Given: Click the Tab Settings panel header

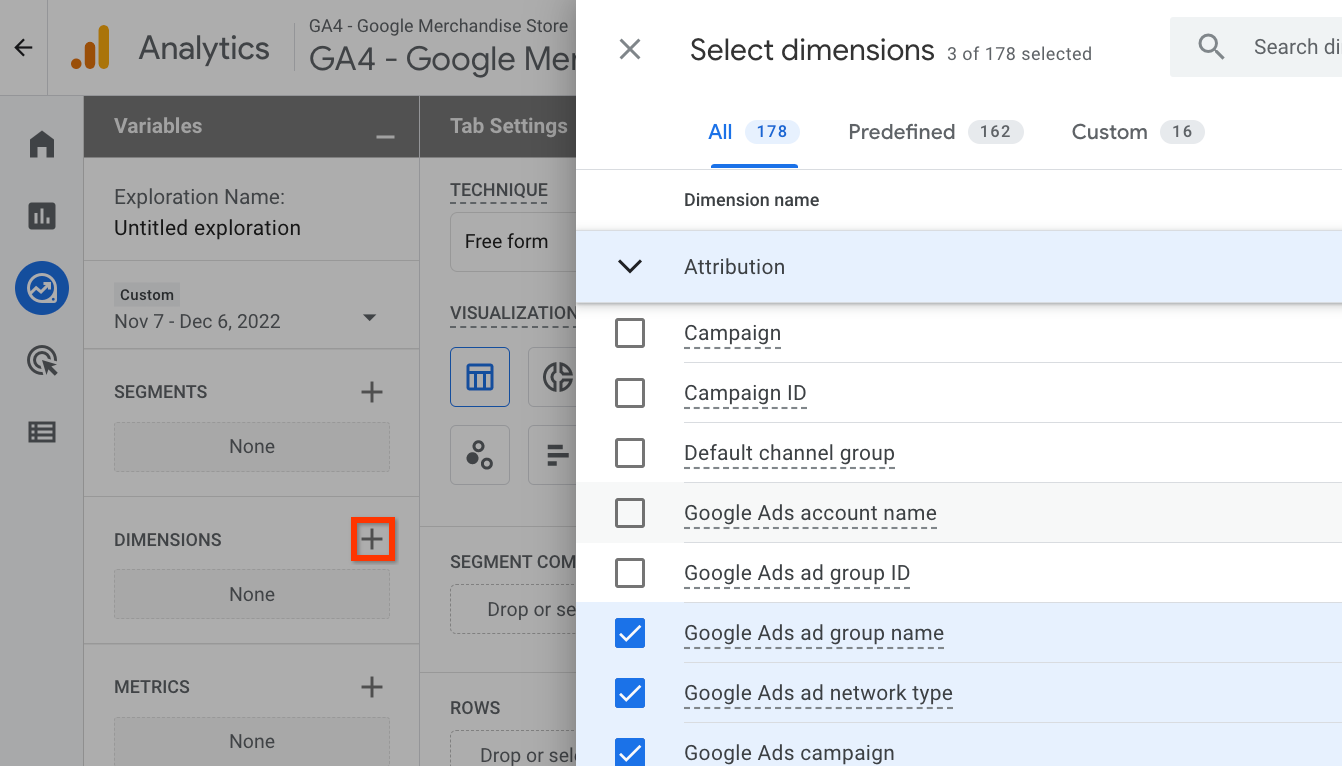Looking at the screenshot, I should coord(508,126).
